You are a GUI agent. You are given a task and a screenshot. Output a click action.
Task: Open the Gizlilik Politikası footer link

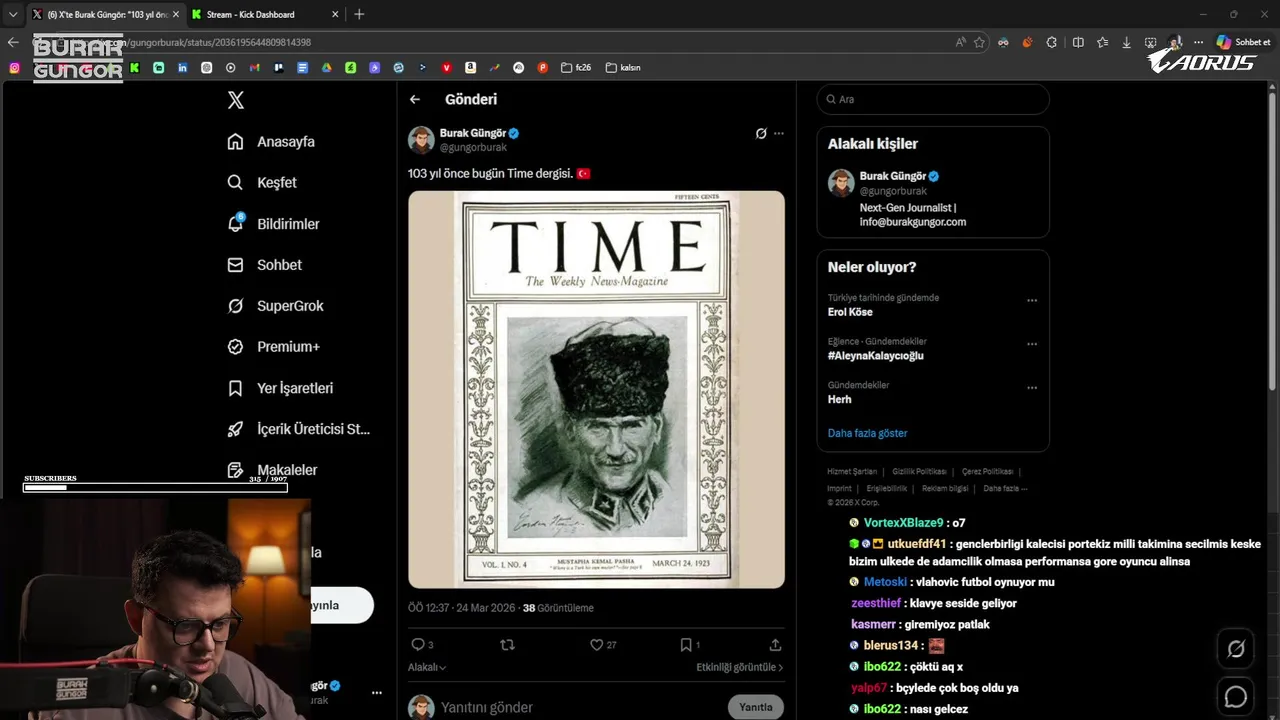[x=919, y=471]
